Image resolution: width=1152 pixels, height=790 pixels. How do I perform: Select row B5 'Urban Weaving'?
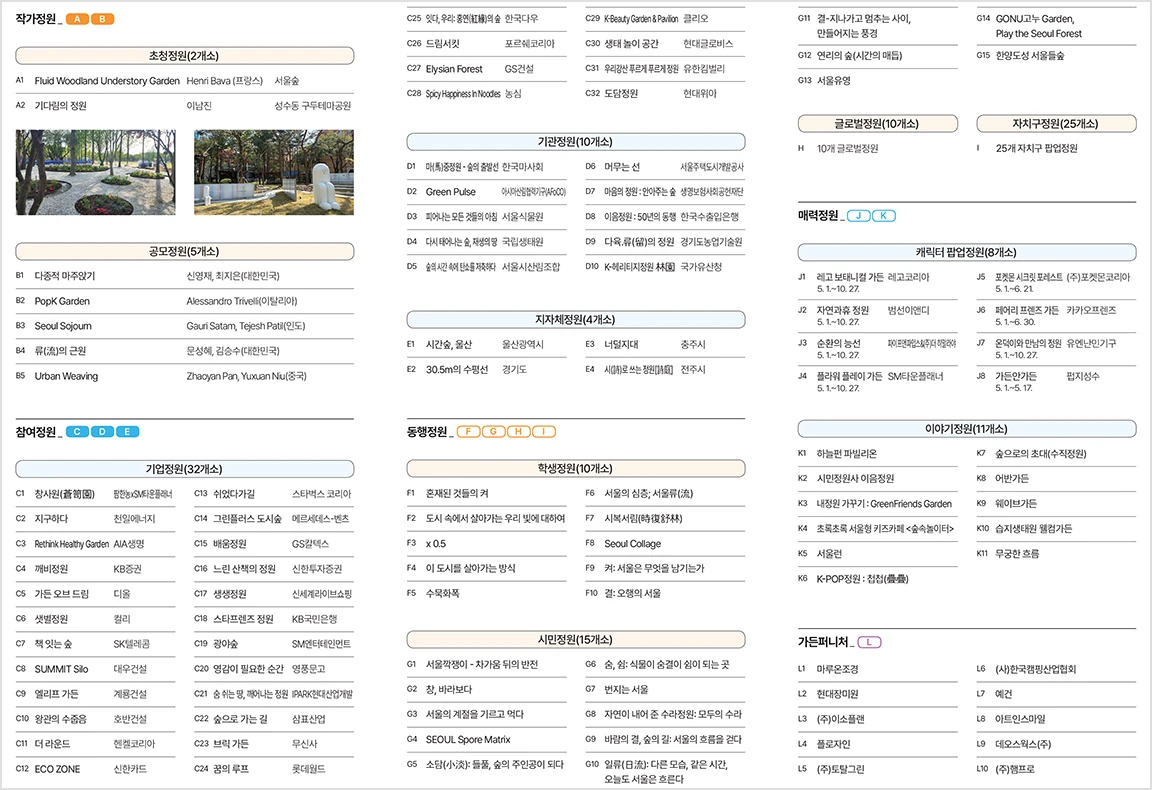pos(184,376)
